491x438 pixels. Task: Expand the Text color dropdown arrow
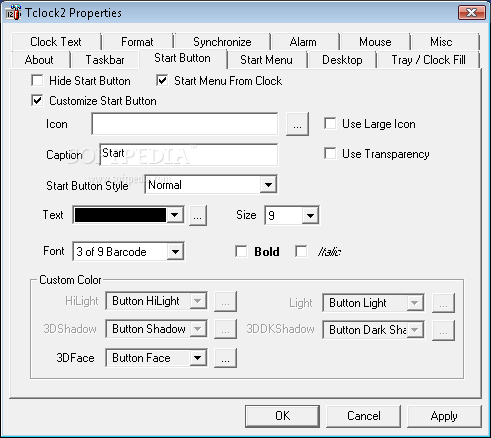click(175, 215)
